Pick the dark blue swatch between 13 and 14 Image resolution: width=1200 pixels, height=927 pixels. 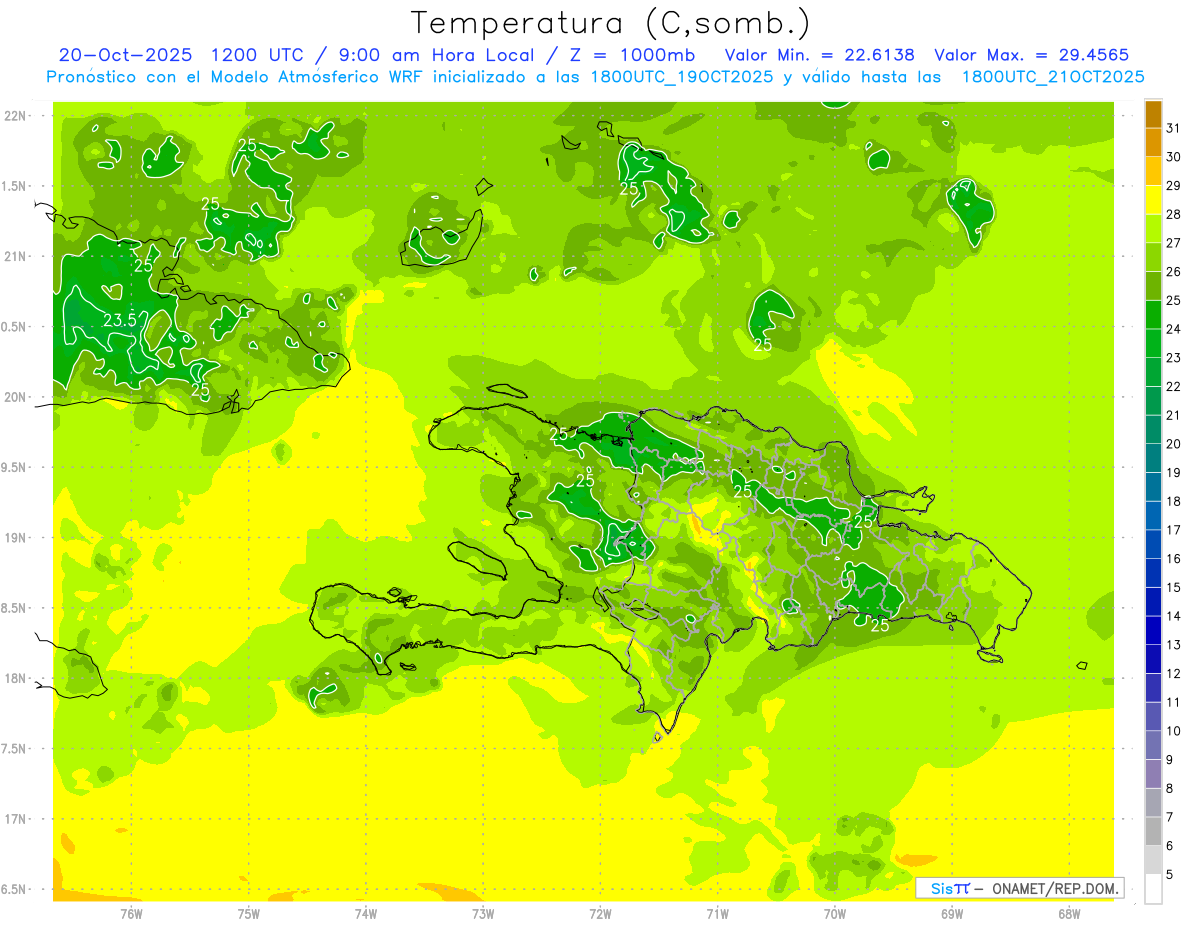point(1153,630)
